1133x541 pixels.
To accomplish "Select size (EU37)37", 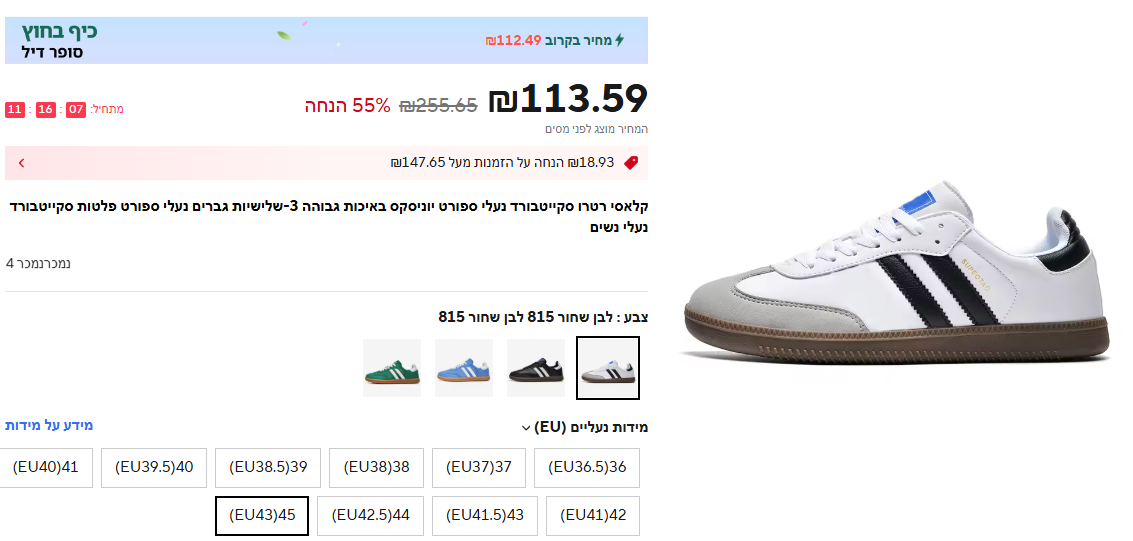I will pos(479,467).
